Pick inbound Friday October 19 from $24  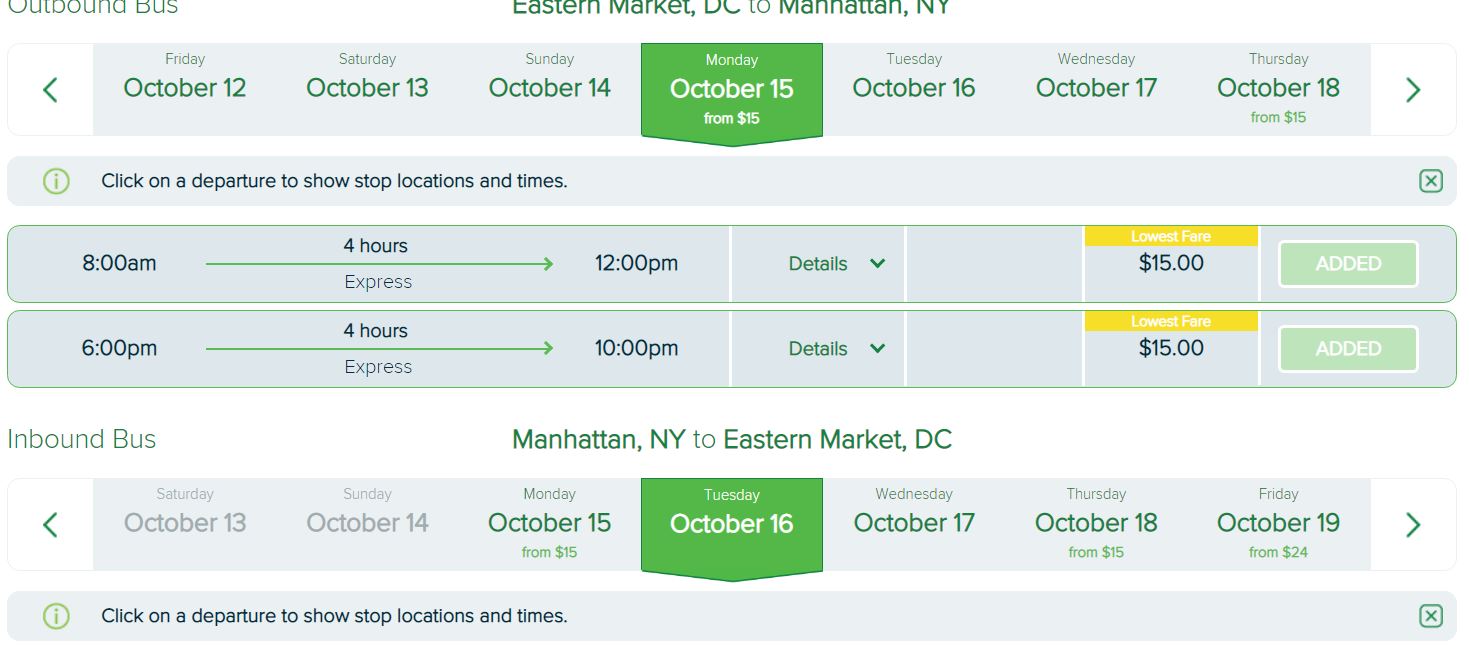click(1278, 524)
